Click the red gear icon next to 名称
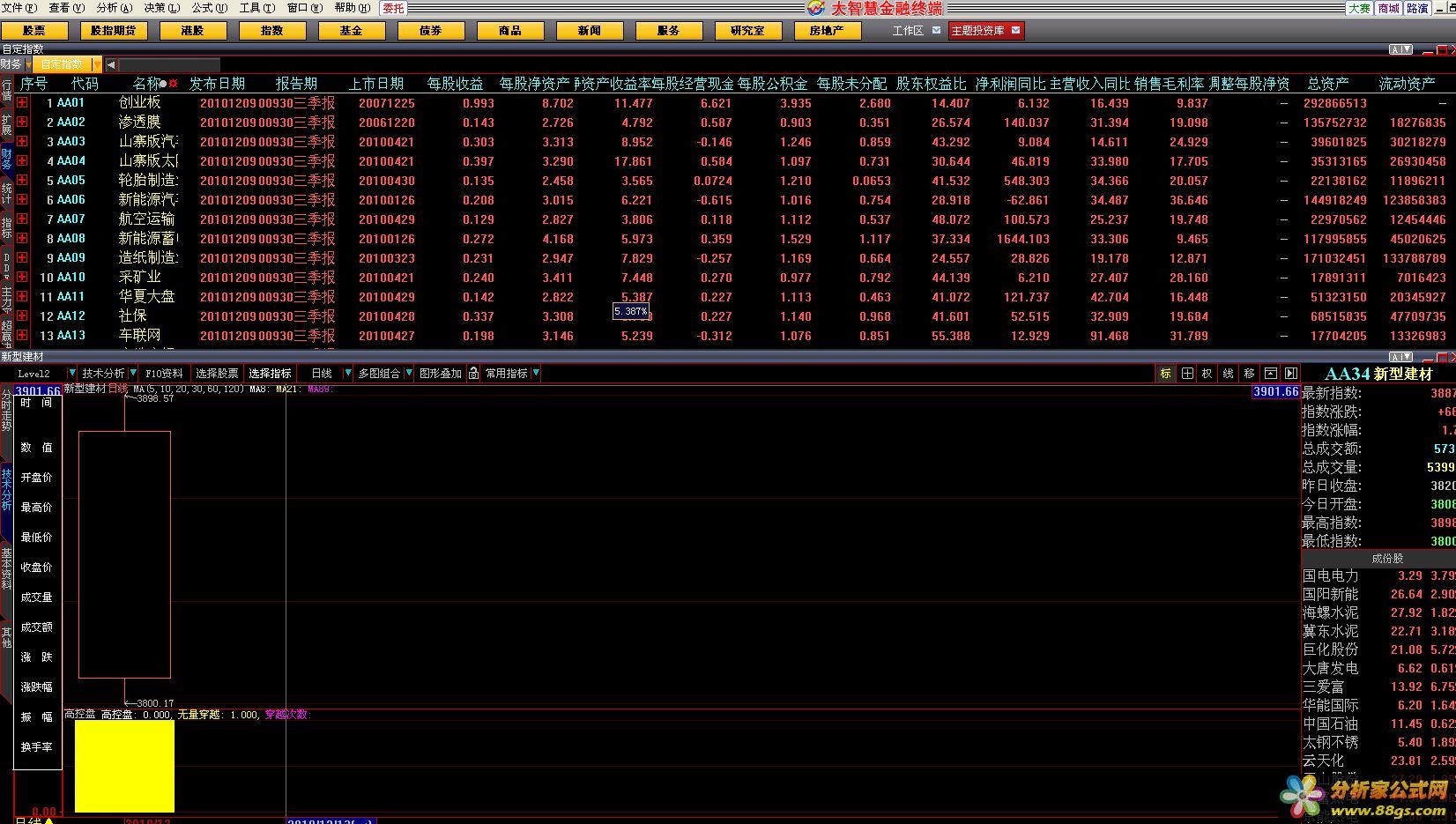The height and width of the screenshot is (824, 1456). point(174,84)
